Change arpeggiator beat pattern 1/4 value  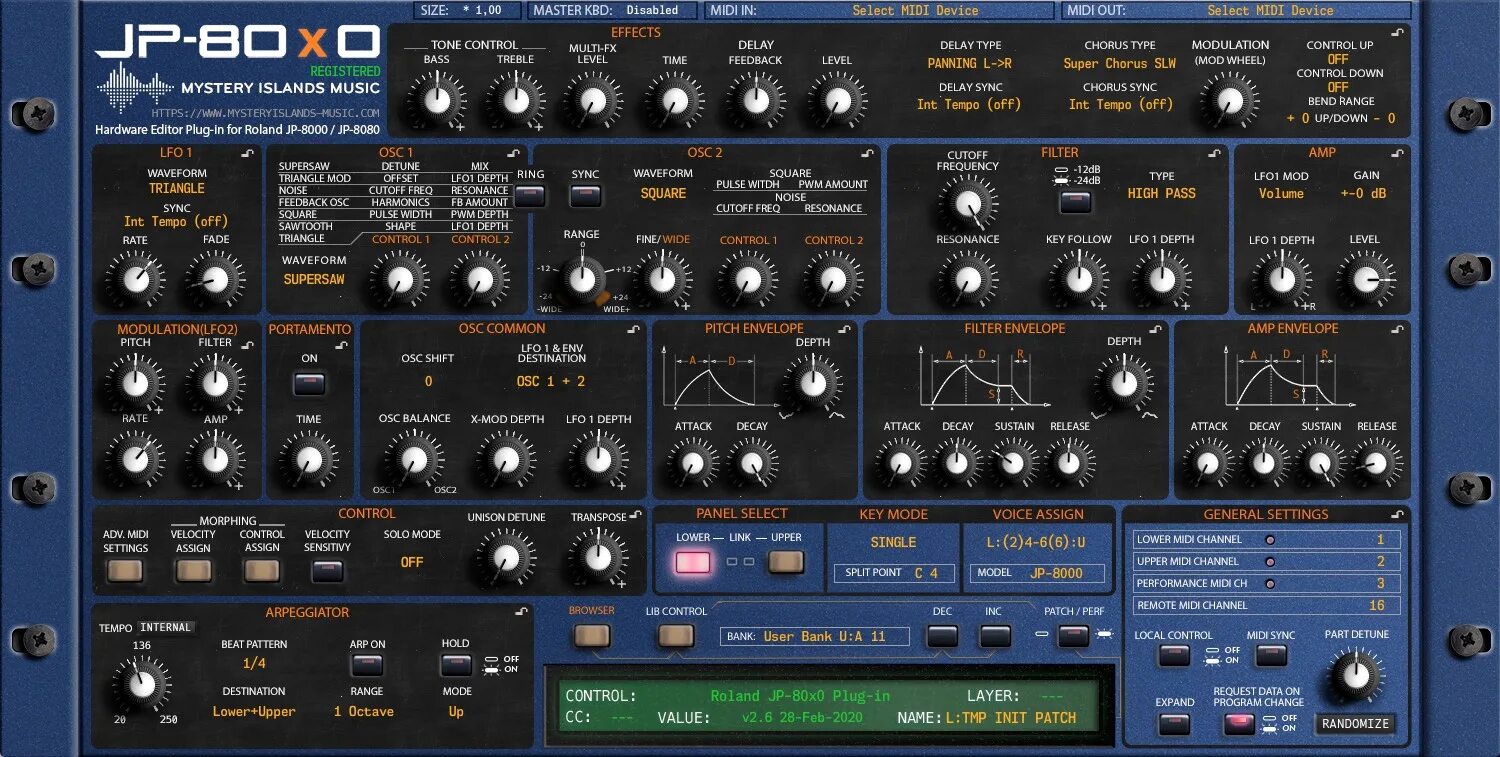pyautogui.click(x=254, y=664)
